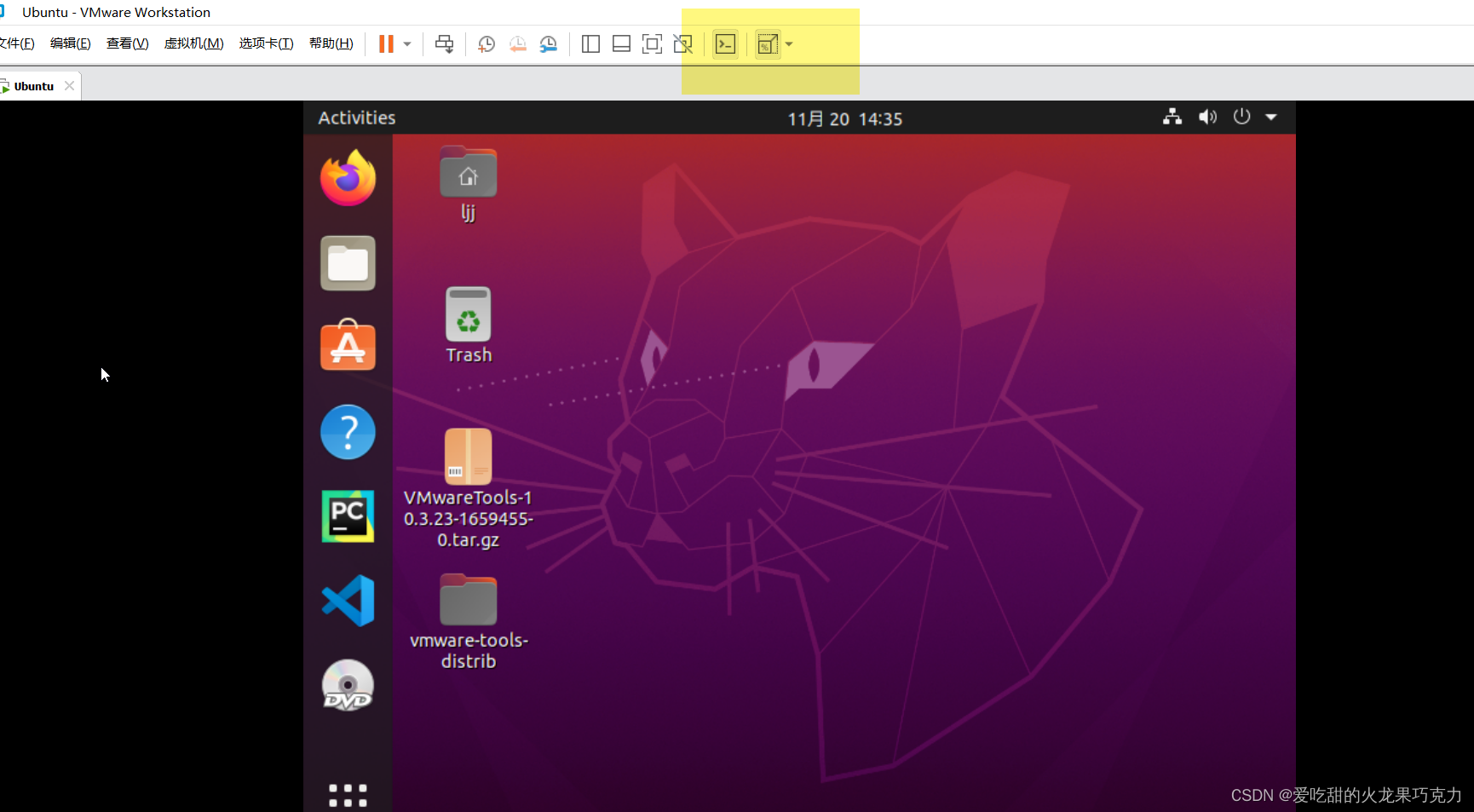Take a snapshot of the virtual machine

pos(487,44)
